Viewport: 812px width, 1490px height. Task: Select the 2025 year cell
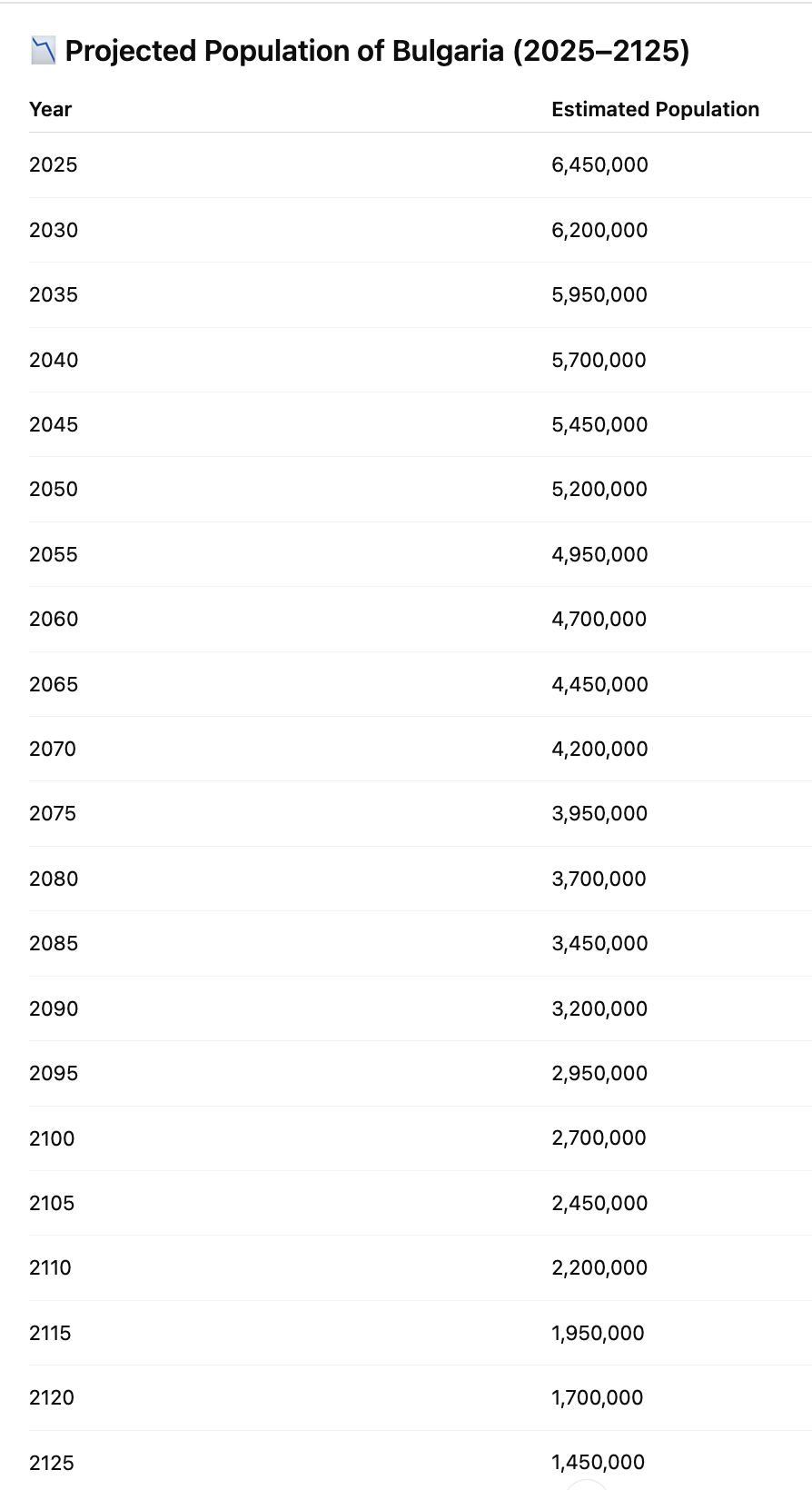pyautogui.click(x=53, y=165)
